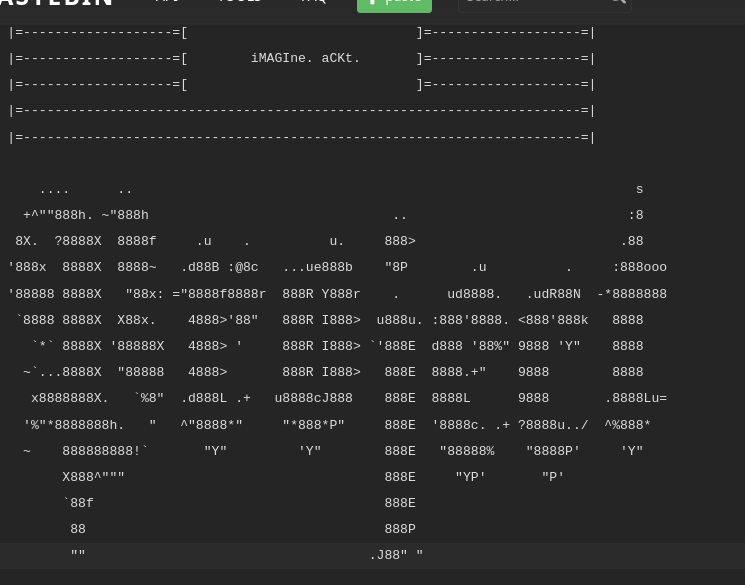Image resolution: width=745 pixels, height=585 pixels.
Task: Click the '888888888!`' text fragment
Action: (x=105, y=451)
